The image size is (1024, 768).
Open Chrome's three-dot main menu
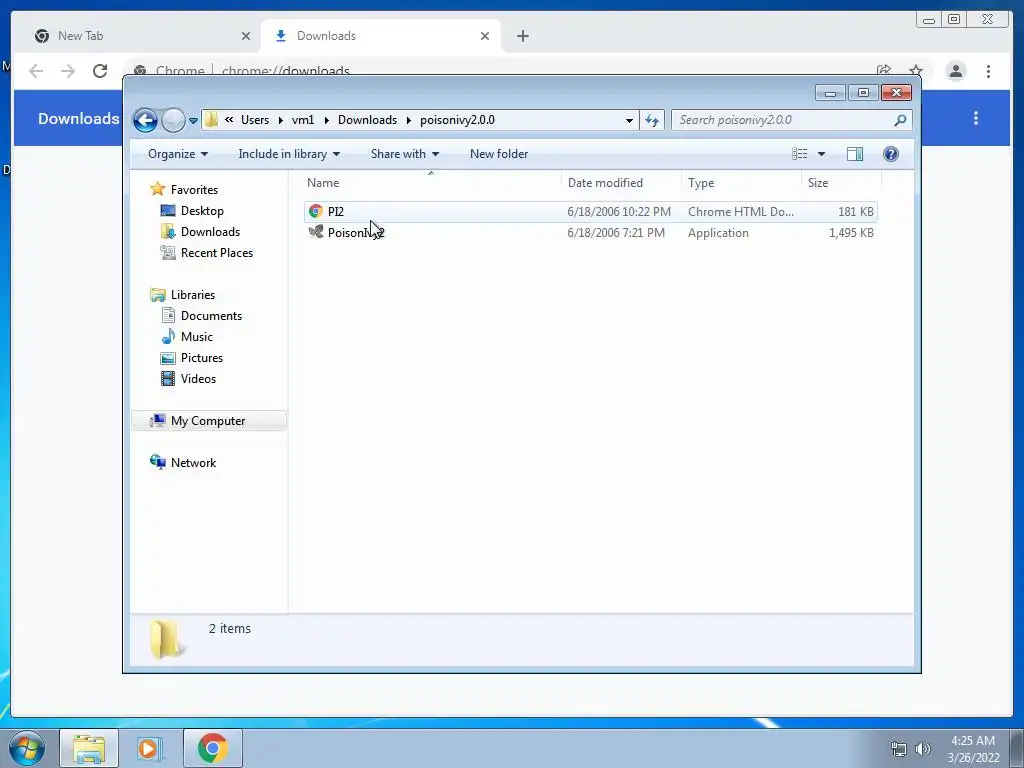pos(988,71)
